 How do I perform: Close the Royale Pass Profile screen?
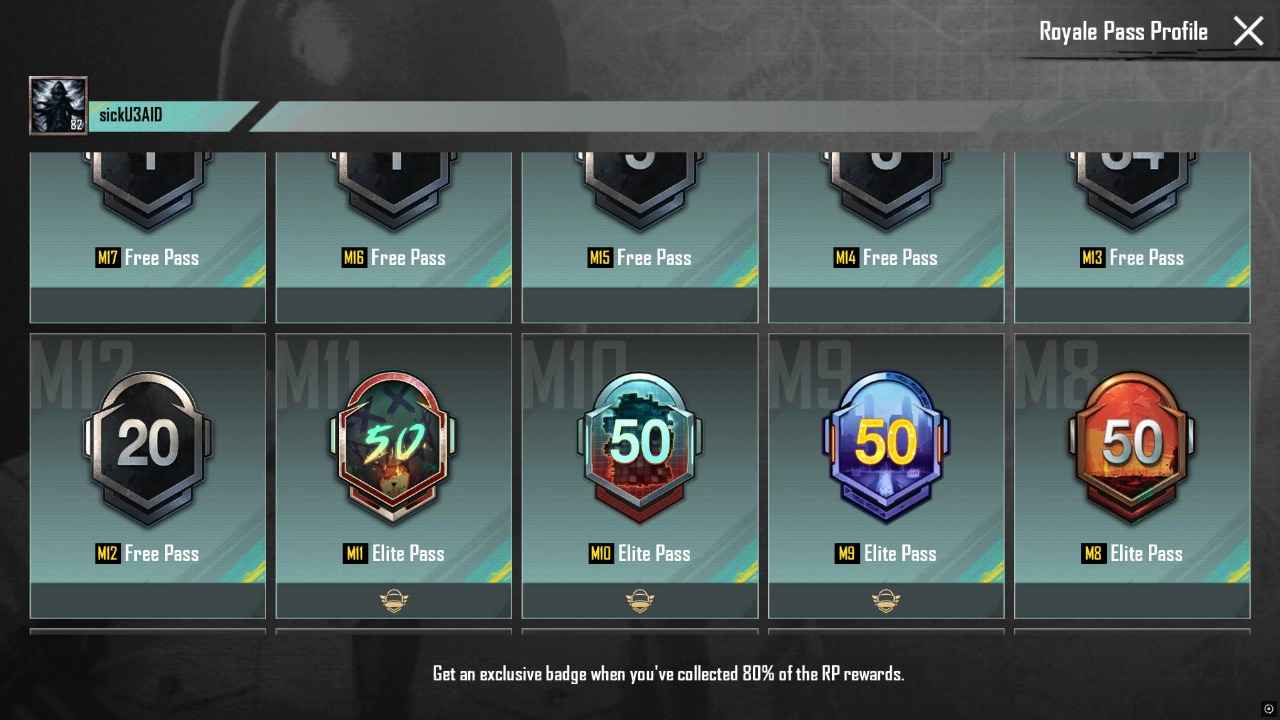pos(1248,31)
